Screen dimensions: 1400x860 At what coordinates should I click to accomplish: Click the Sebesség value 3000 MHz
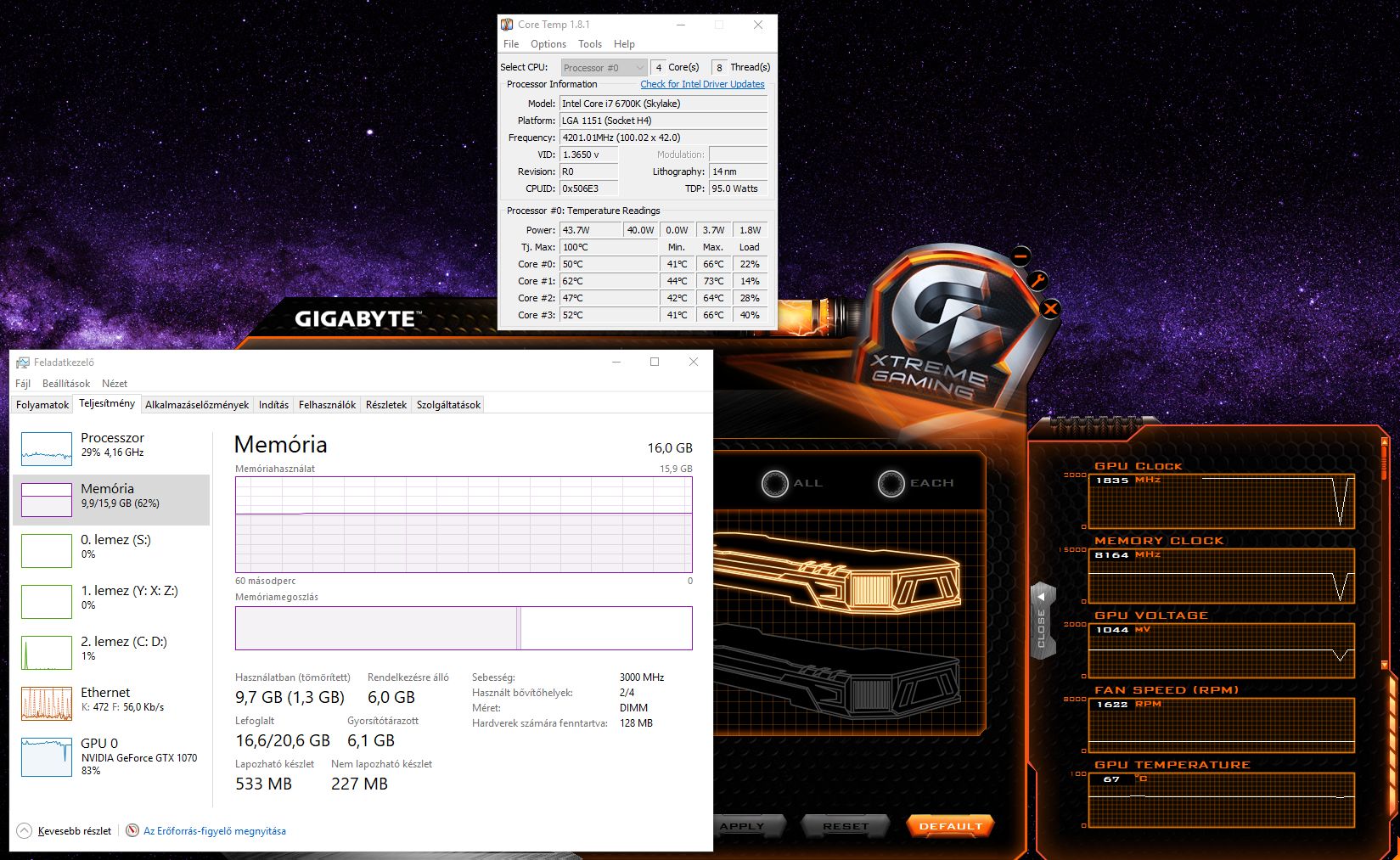[642, 677]
